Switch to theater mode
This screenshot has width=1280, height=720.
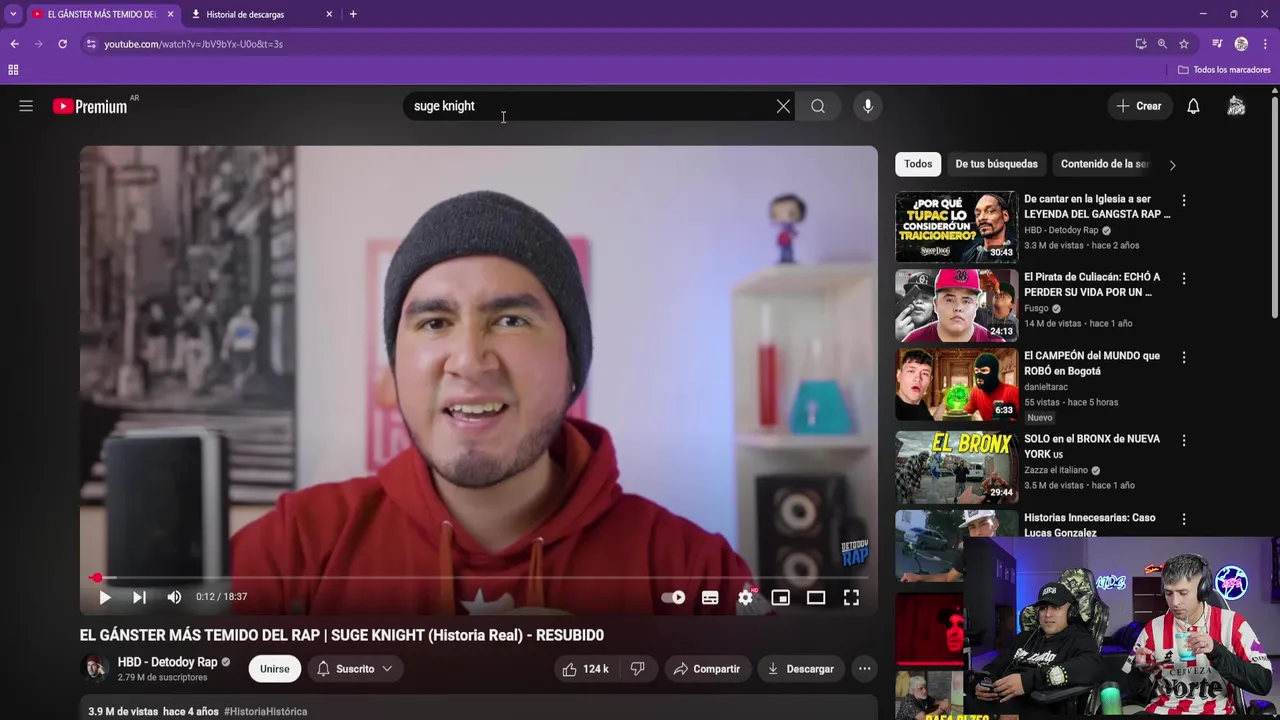point(816,598)
